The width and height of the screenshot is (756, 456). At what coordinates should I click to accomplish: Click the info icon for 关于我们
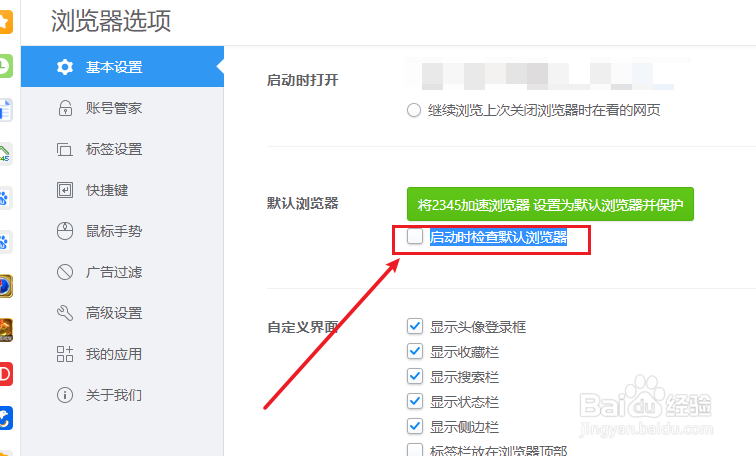point(65,395)
